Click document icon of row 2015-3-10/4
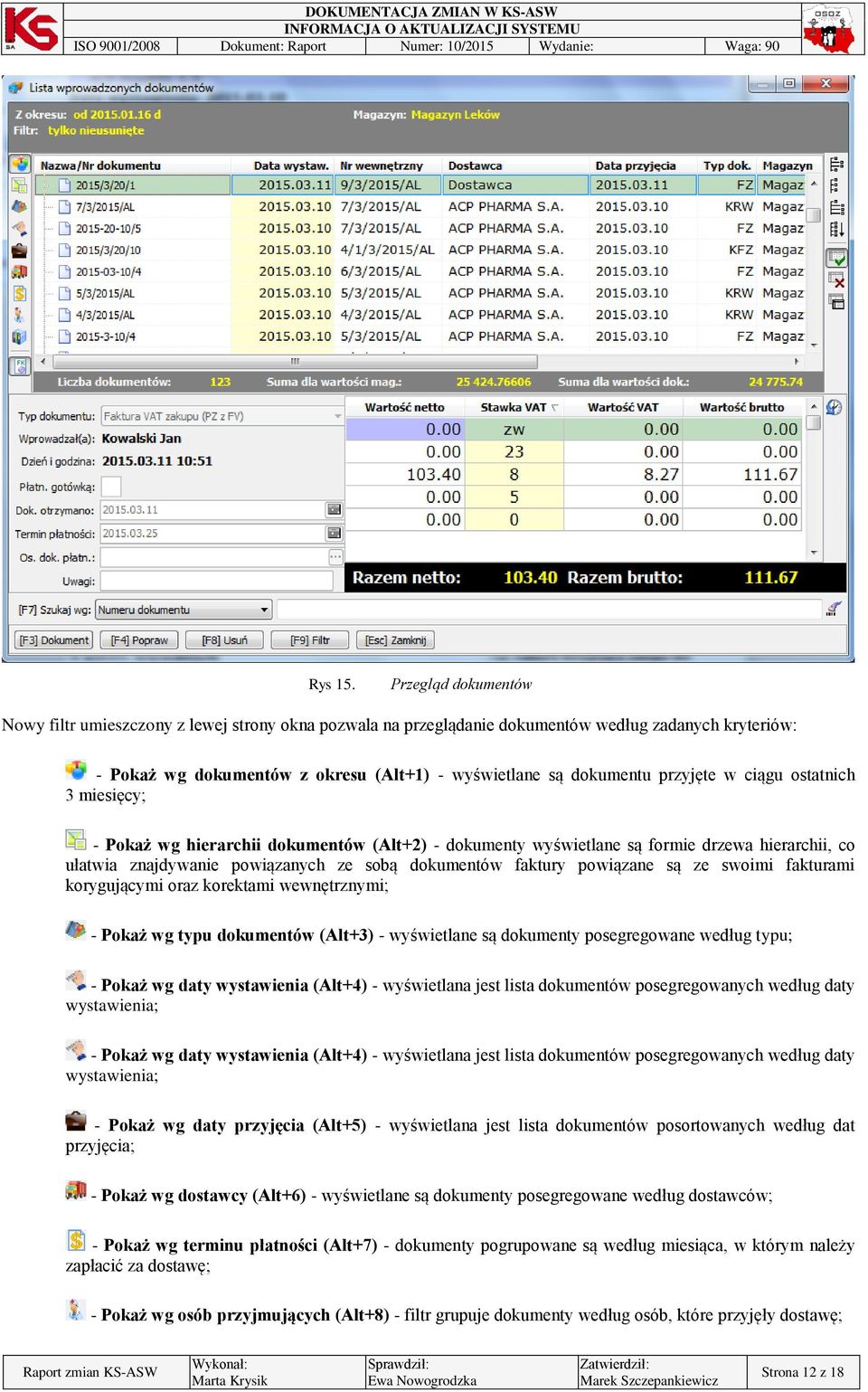Viewport: 868px width, 1392px height. click(x=64, y=336)
